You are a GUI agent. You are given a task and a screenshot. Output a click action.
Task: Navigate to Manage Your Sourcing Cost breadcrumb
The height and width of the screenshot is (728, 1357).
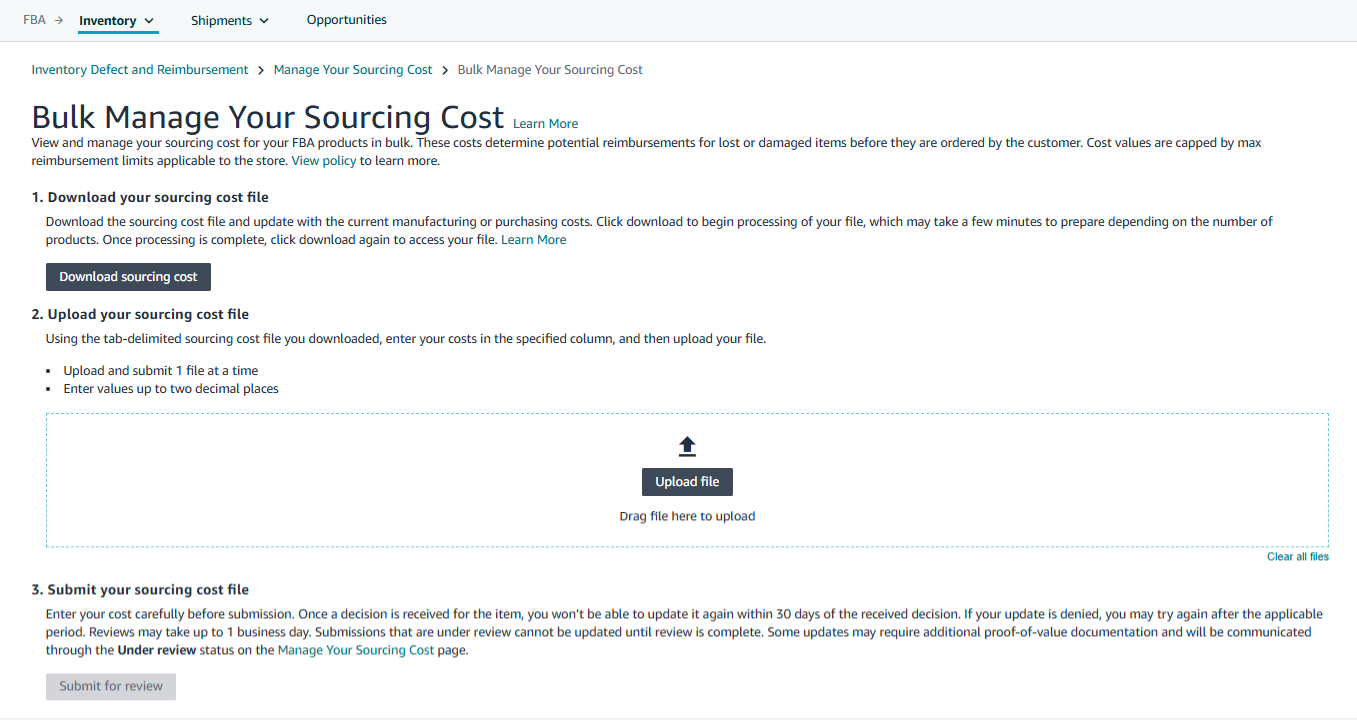[x=353, y=70]
